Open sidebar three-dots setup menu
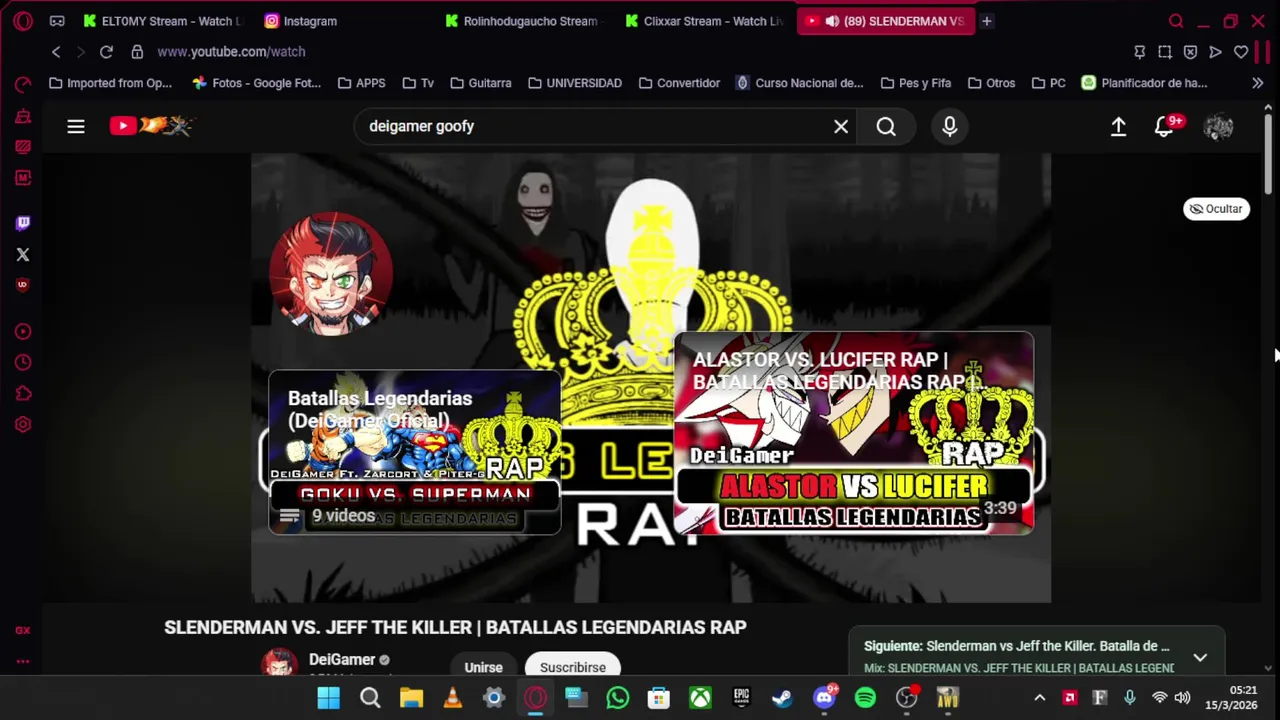 click(23, 661)
